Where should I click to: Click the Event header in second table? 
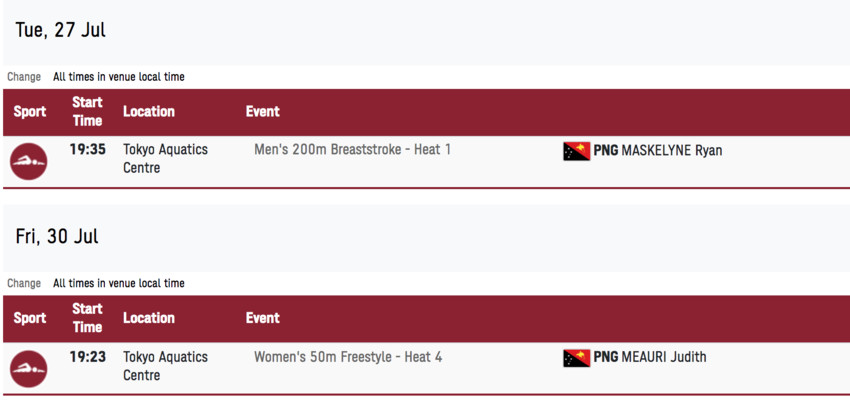pyautogui.click(x=262, y=318)
